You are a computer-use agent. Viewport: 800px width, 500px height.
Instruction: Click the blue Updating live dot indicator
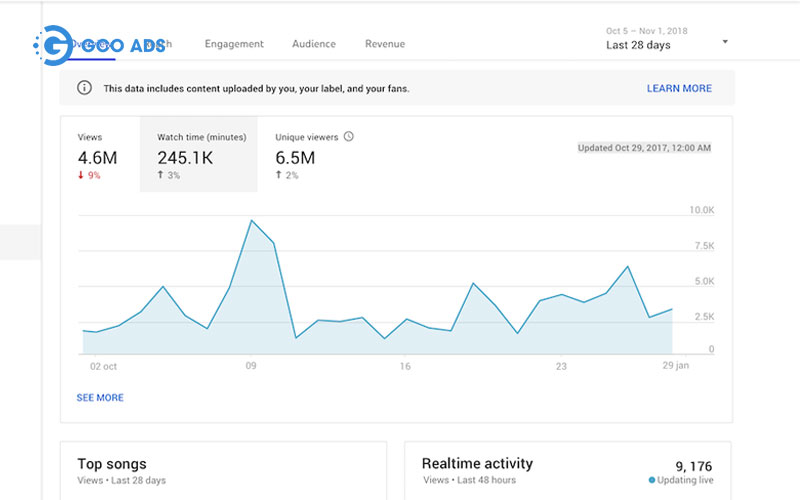(652, 480)
